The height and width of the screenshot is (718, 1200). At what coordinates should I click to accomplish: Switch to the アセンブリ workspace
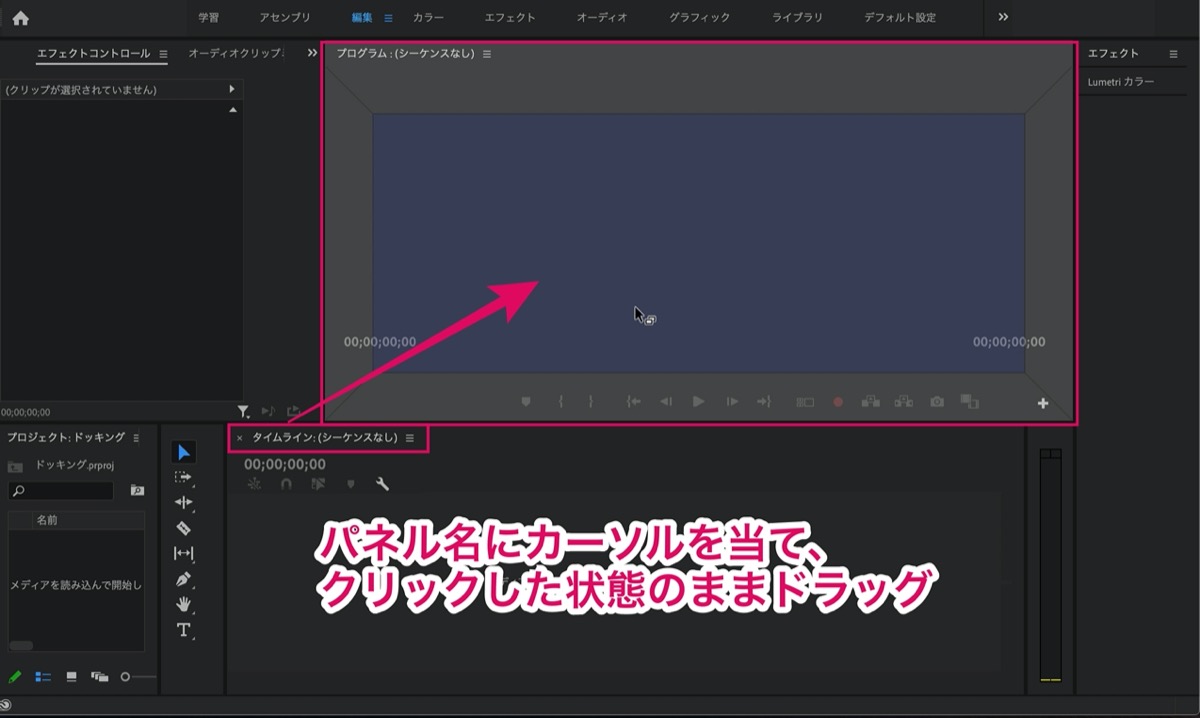(x=285, y=18)
